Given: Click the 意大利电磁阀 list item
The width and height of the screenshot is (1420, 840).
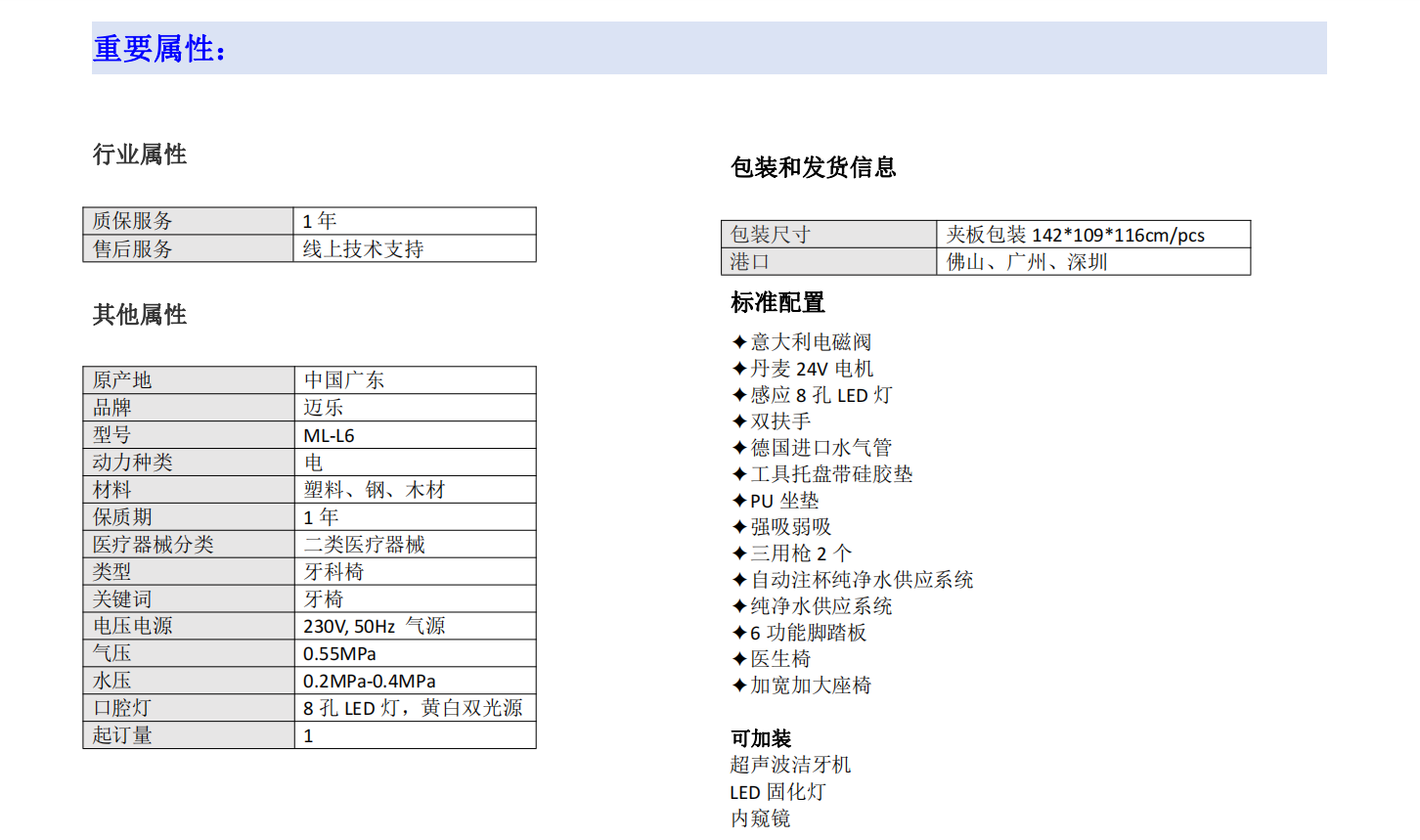Looking at the screenshot, I should (x=802, y=342).
